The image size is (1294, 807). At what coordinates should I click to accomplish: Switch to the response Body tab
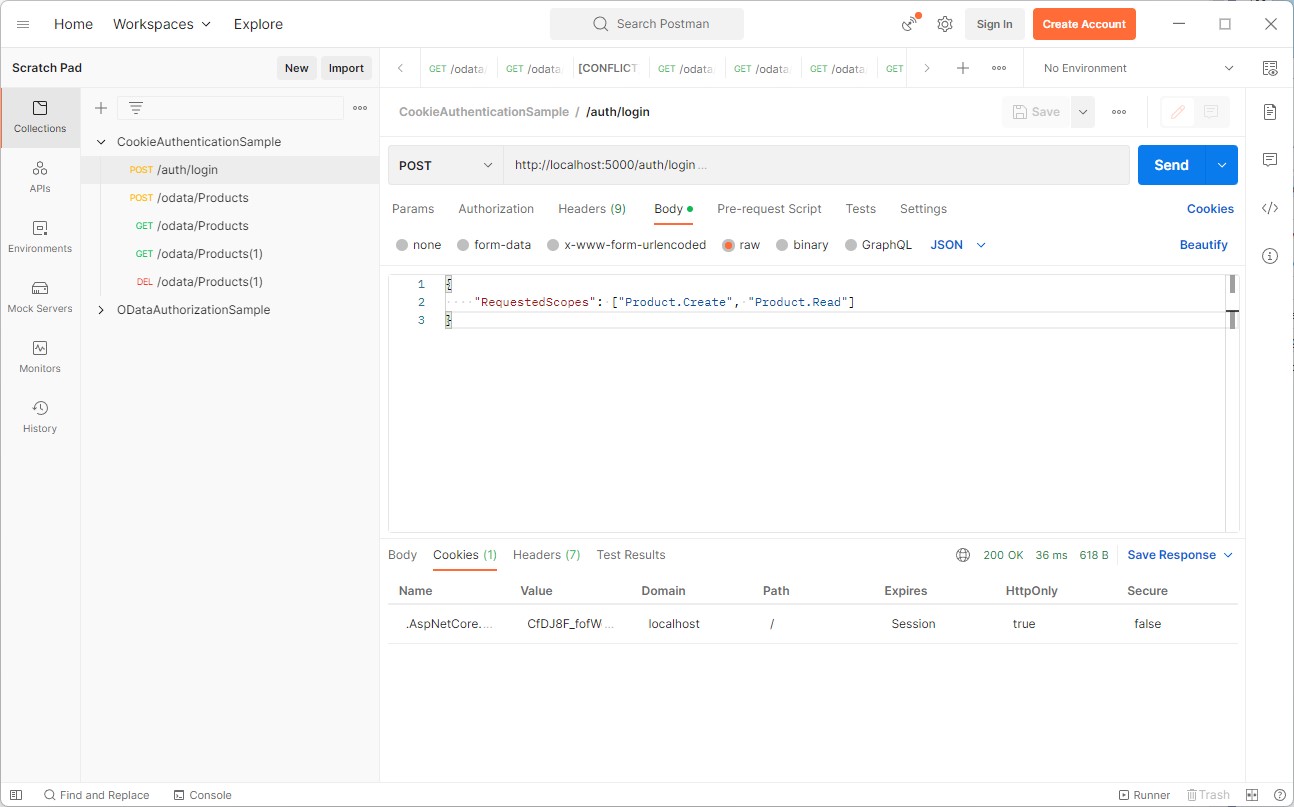402,555
